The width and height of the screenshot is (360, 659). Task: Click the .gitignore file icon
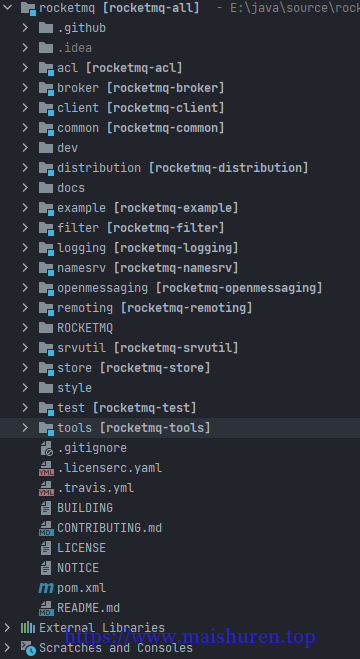46,448
